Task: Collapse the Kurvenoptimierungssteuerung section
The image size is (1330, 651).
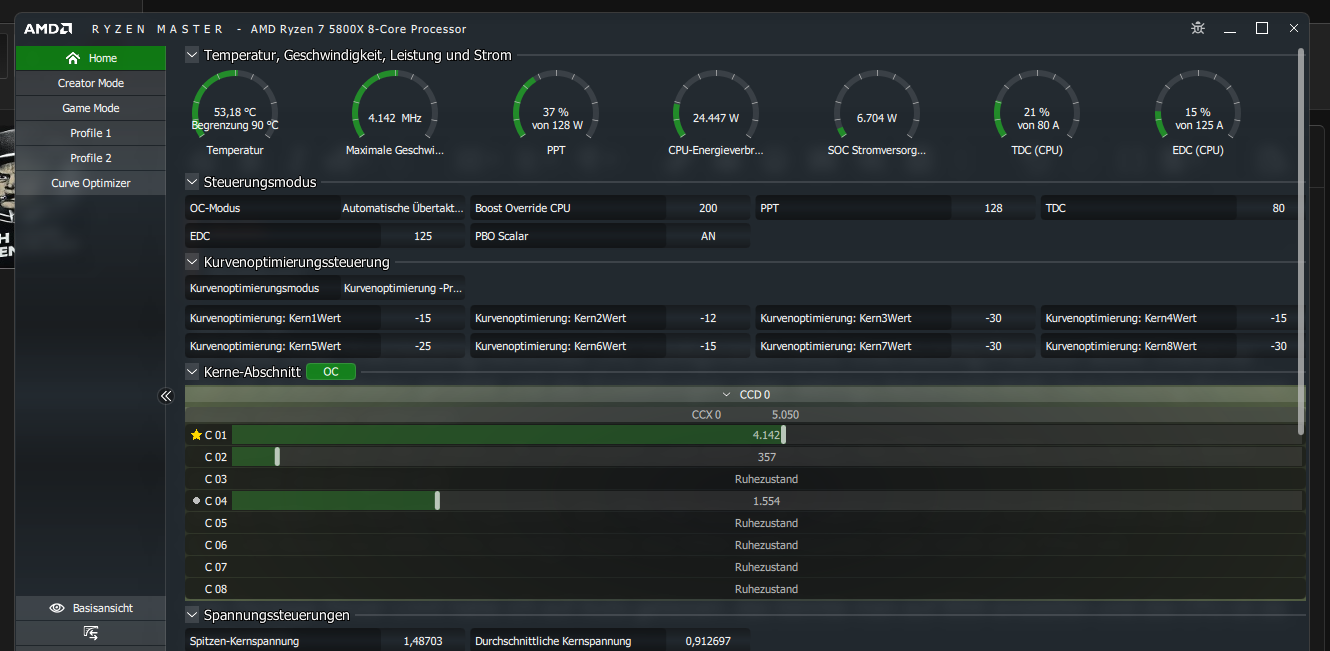Action: coord(192,262)
